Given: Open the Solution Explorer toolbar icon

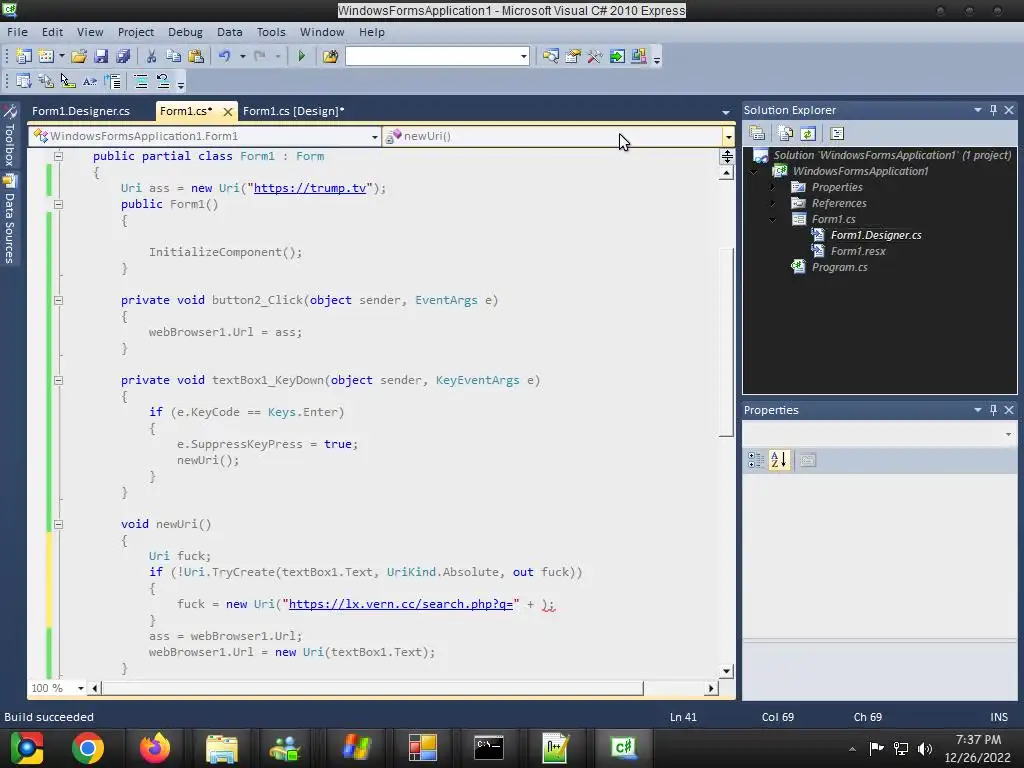Looking at the screenshot, I should 551,56.
